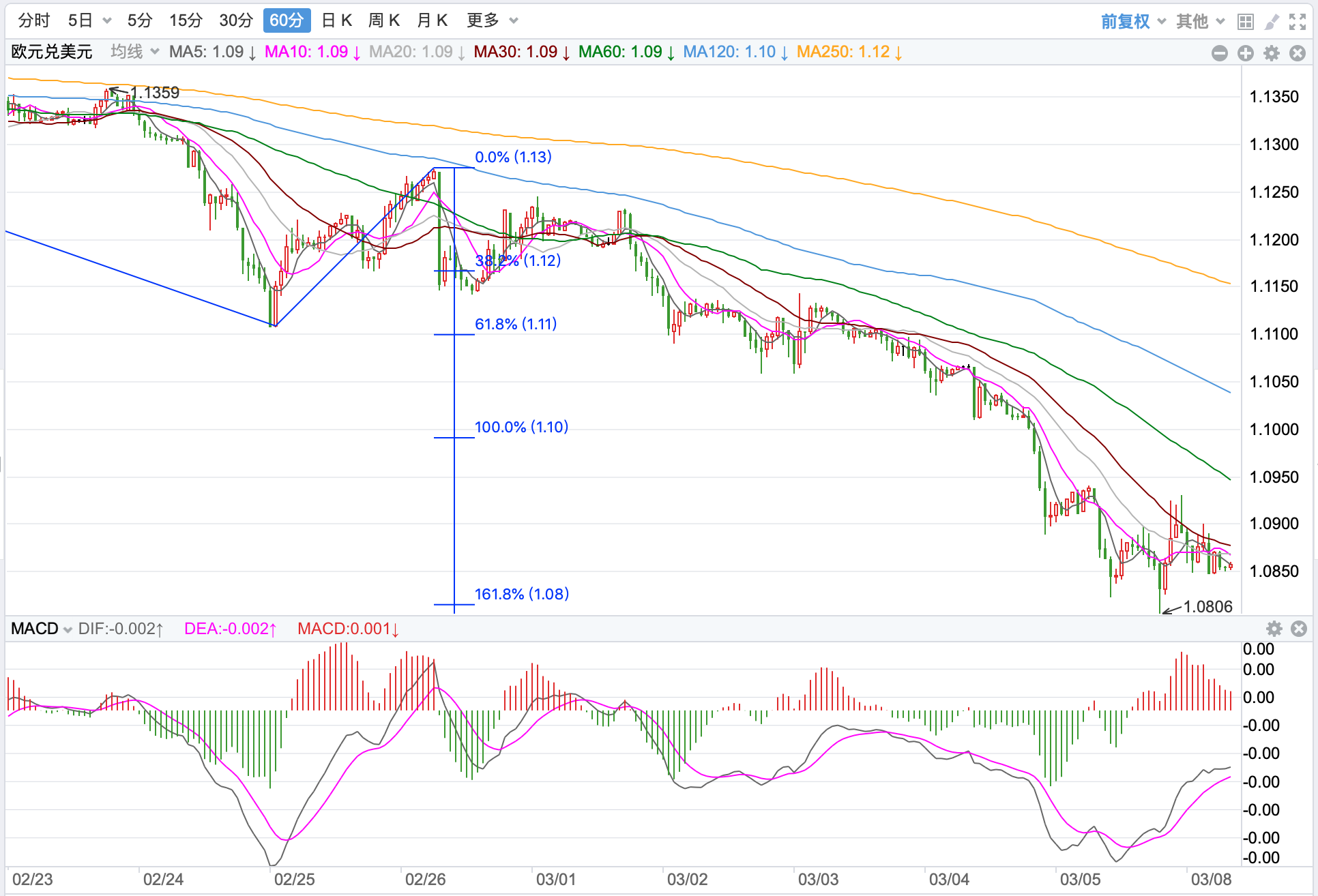Close the MACD indicator panel
The image size is (1318, 896).
point(1299,629)
